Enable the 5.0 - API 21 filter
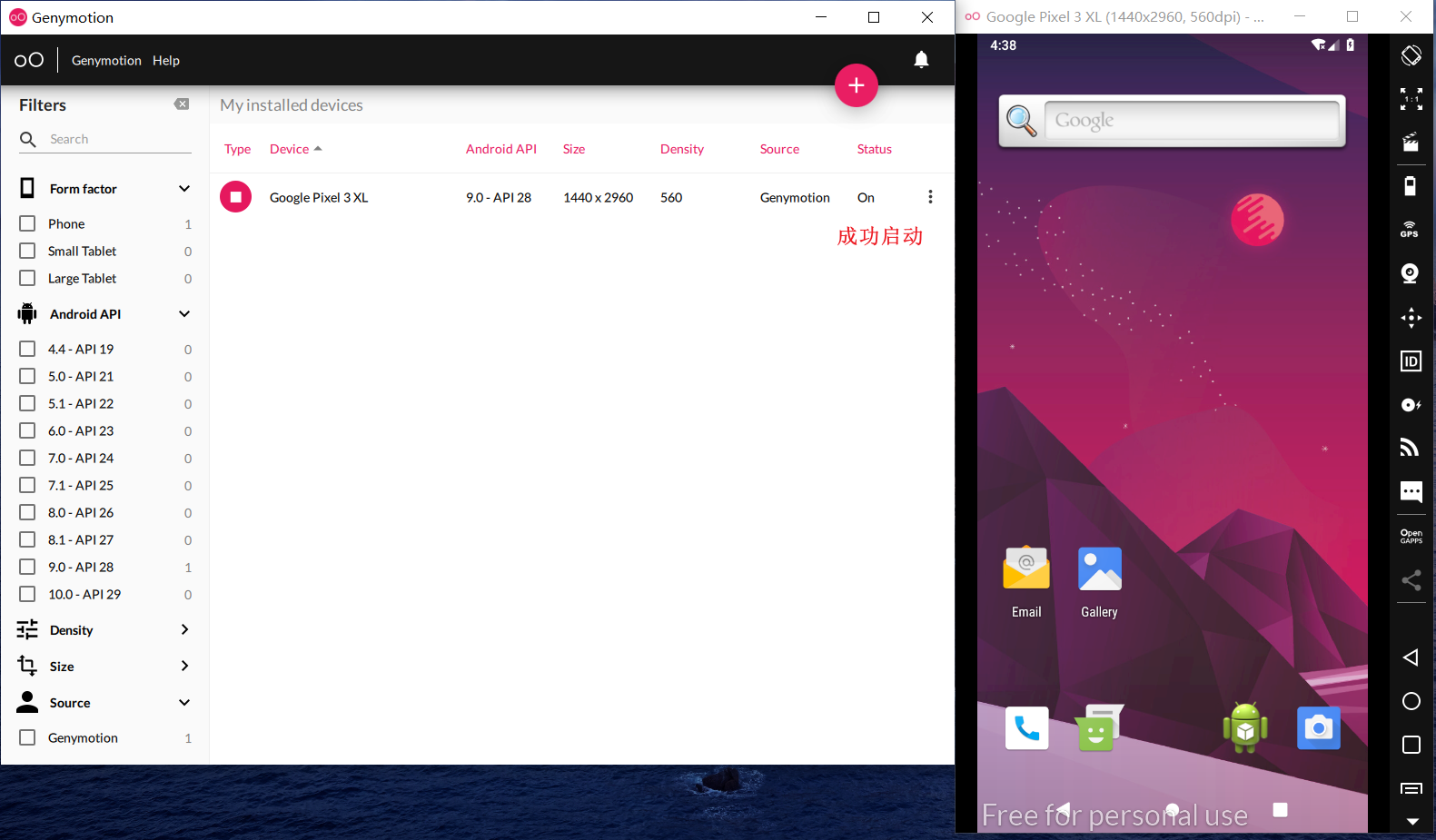This screenshot has height=840, width=1436. [27, 376]
